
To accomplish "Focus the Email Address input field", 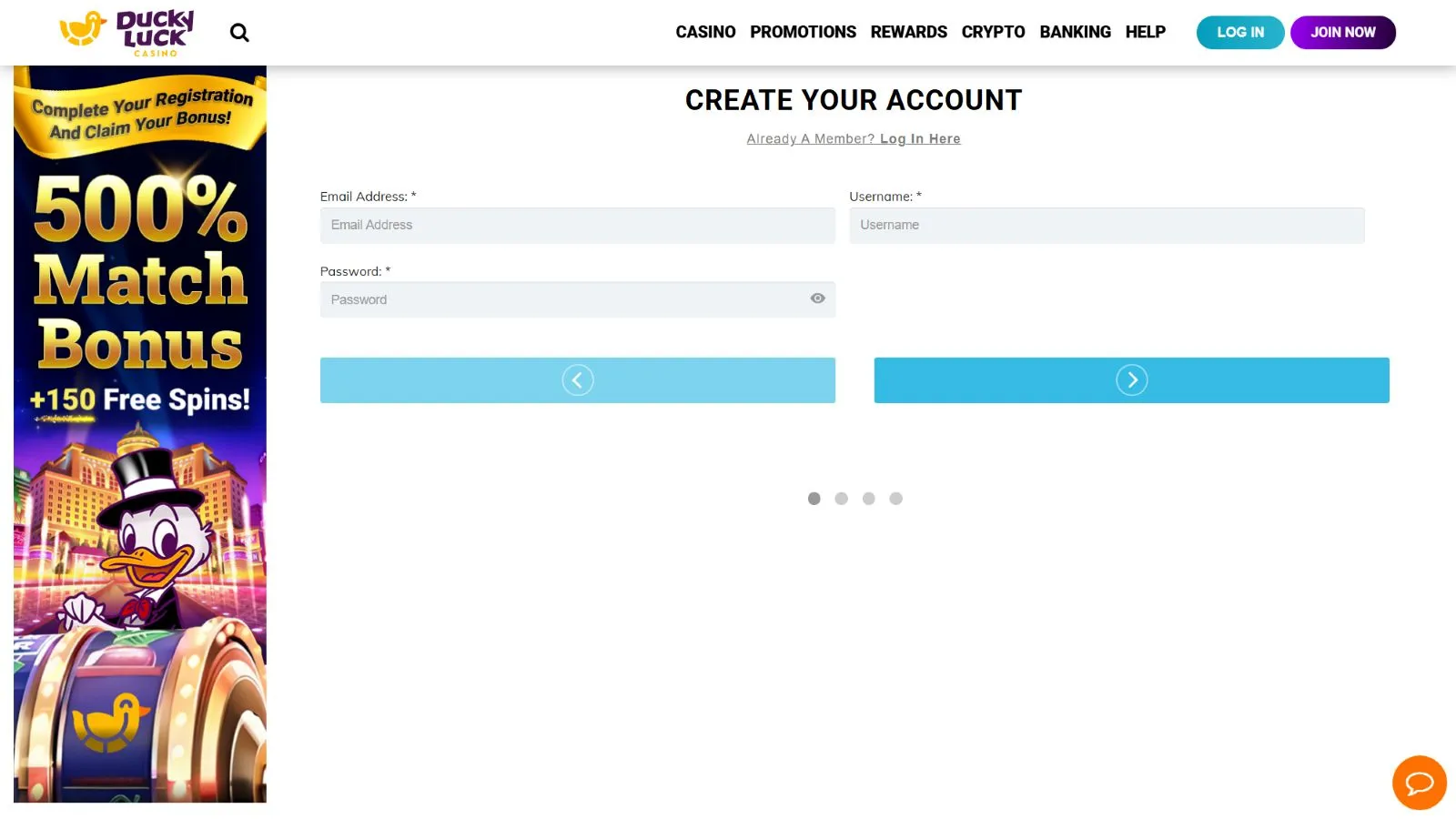I will coord(577,226).
